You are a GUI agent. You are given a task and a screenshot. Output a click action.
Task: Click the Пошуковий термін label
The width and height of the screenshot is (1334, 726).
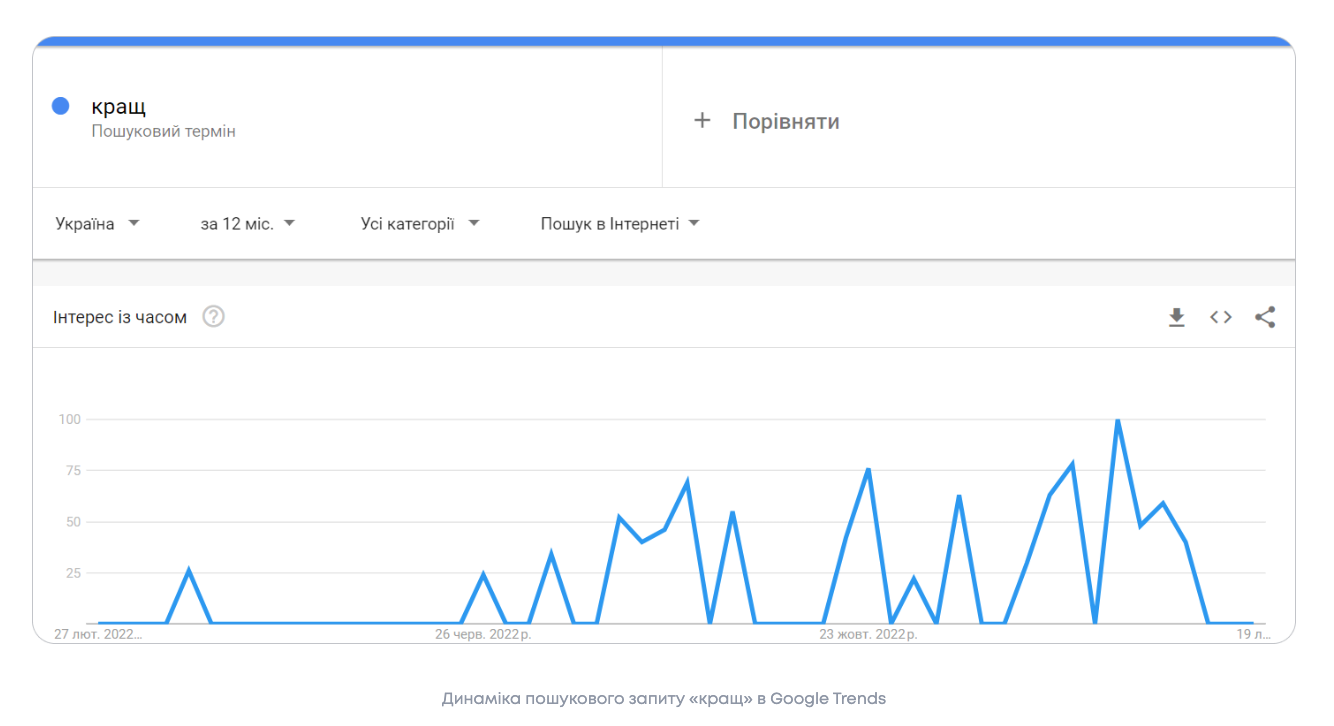pyautogui.click(x=163, y=131)
